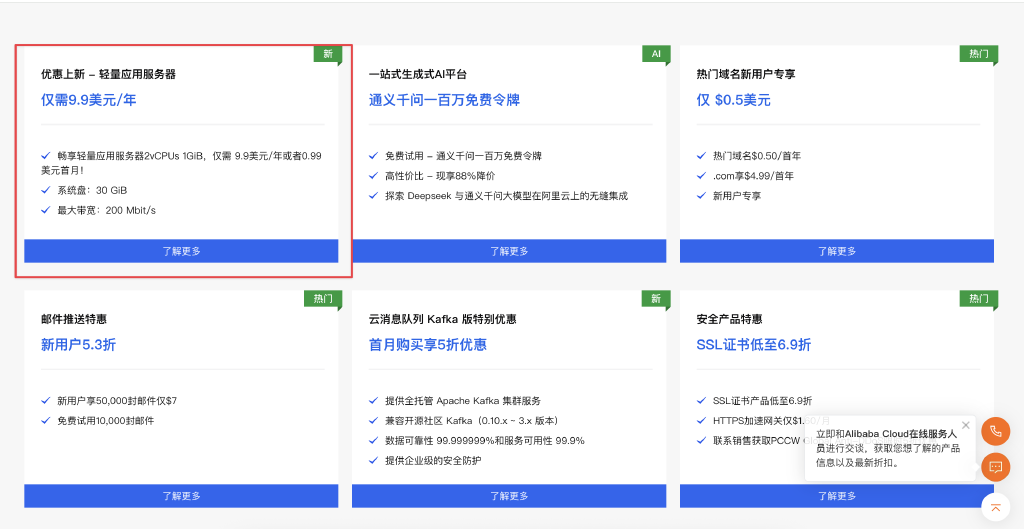The height and width of the screenshot is (529, 1024).
Task: Click the 高性价比 – 现享88%降价 line
Action: (440, 176)
